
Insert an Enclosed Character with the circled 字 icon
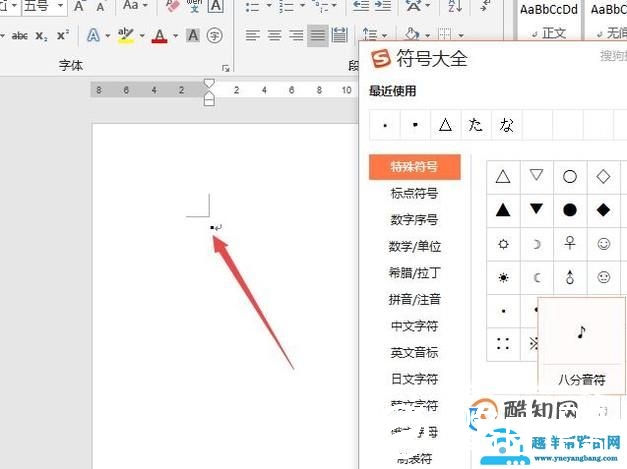pos(215,36)
